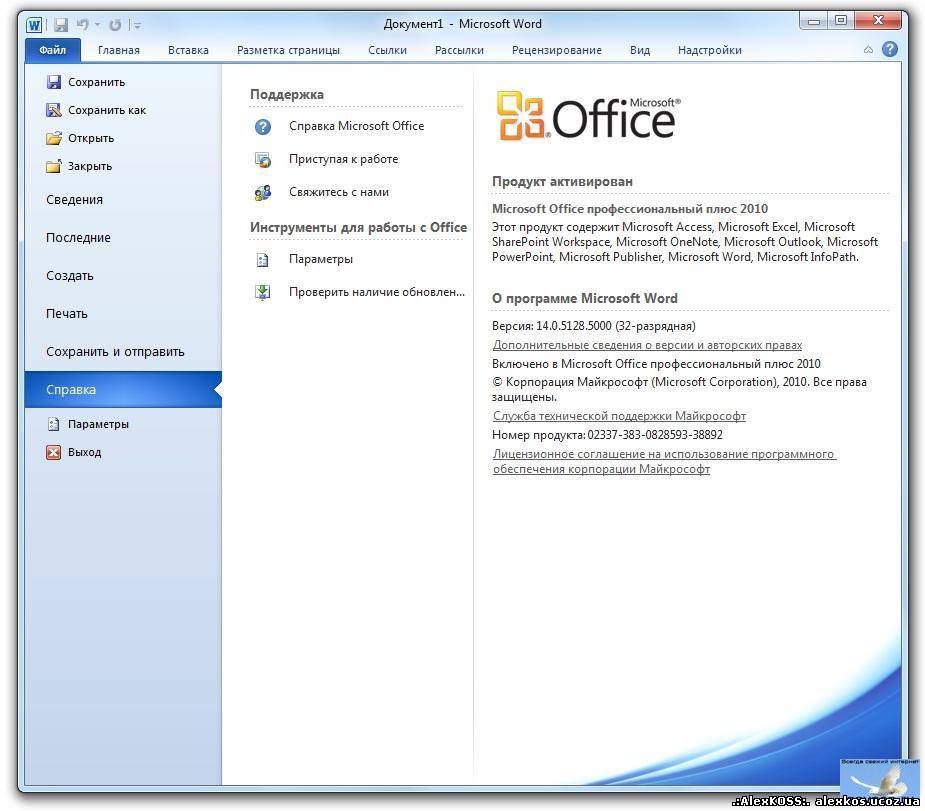The image size is (925, 811).
Task: Open the Лицензионное соглашение license link
Action: pyautogui.click(x=664, y=461)
